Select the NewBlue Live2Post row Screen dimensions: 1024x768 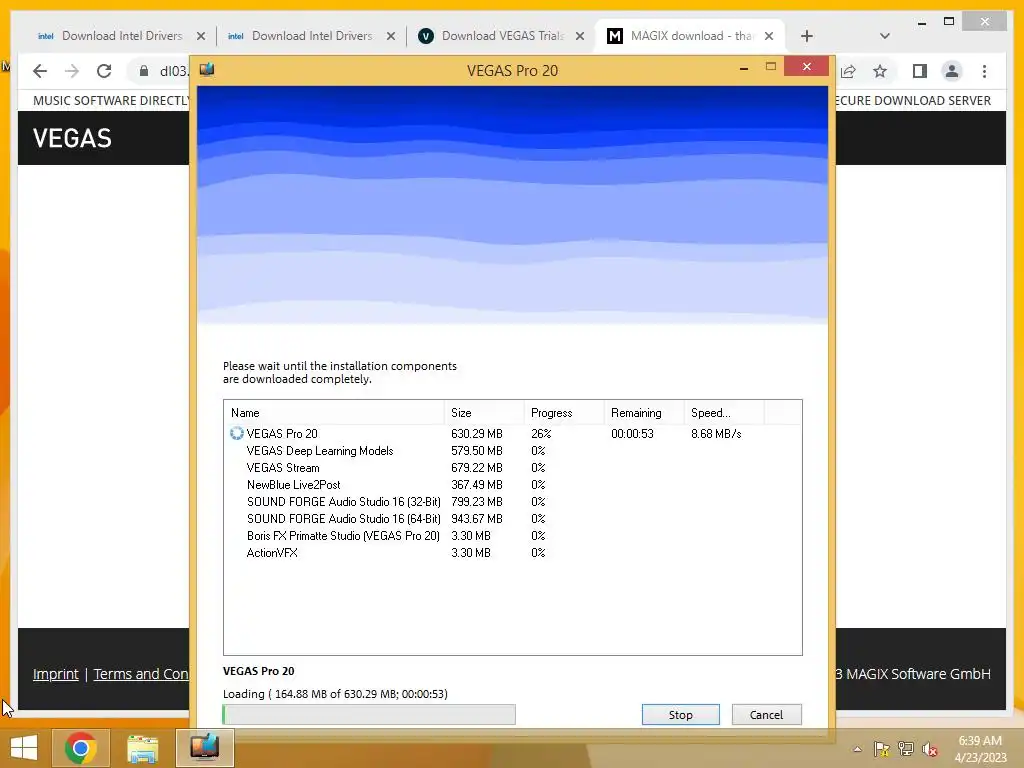pos(513,485)
